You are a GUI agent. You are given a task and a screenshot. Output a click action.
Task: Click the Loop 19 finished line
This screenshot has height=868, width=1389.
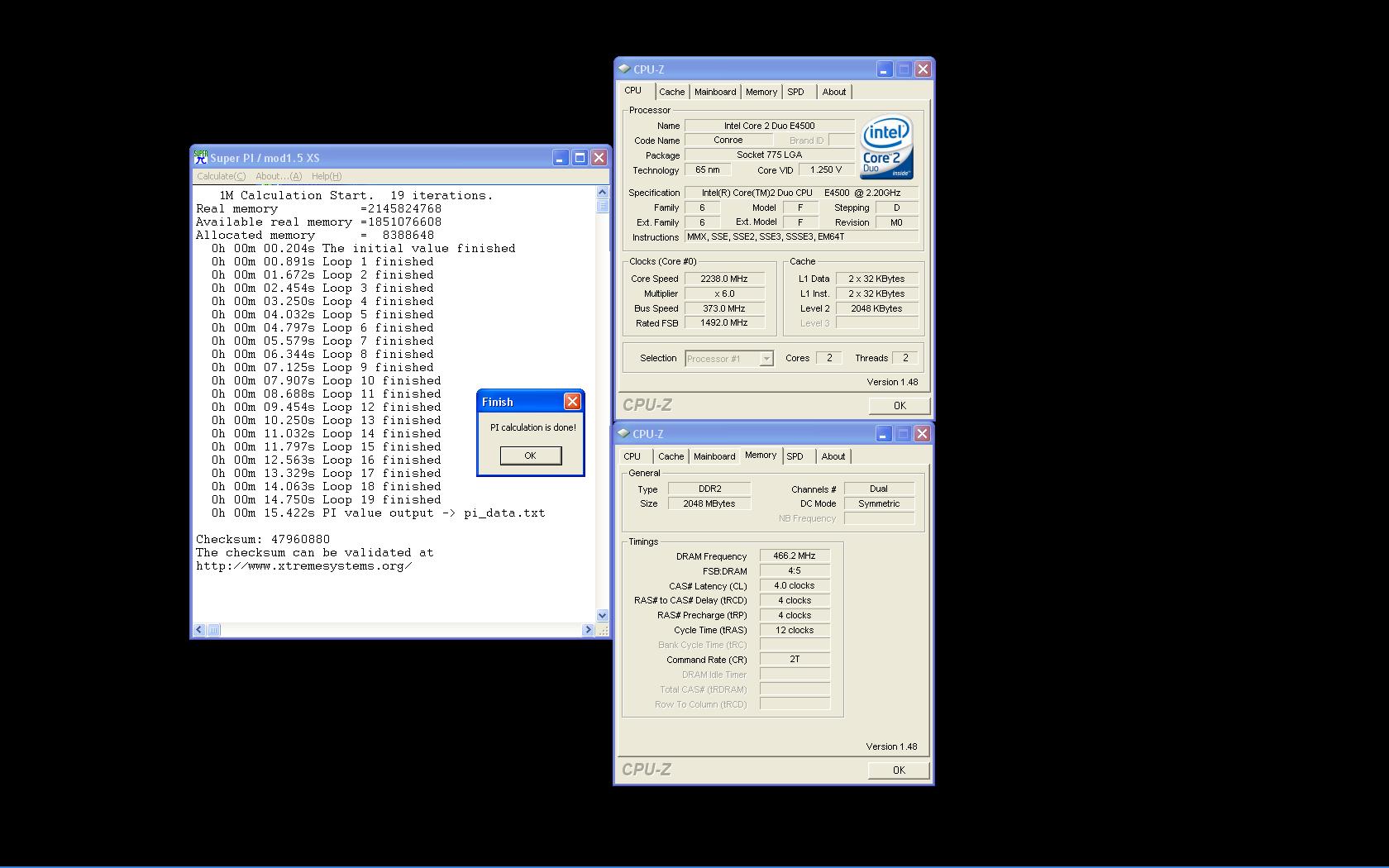pyautogui.click(x=326, y=500)
